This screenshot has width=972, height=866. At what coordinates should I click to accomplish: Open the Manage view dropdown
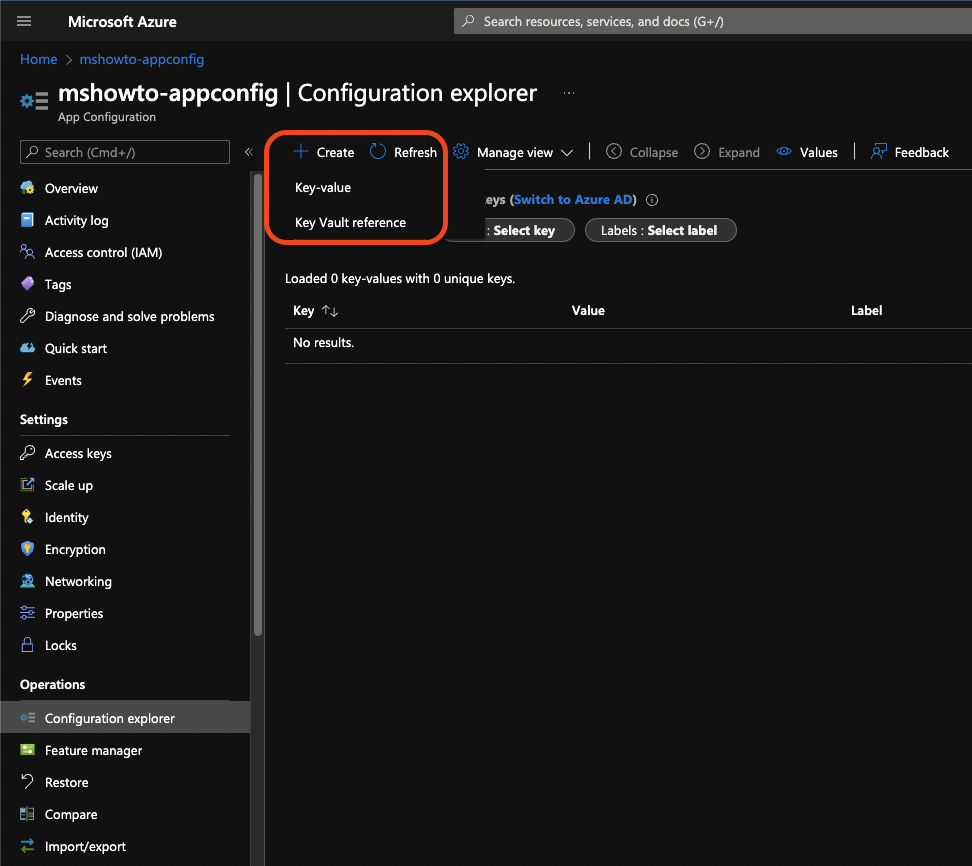point(513,152)
